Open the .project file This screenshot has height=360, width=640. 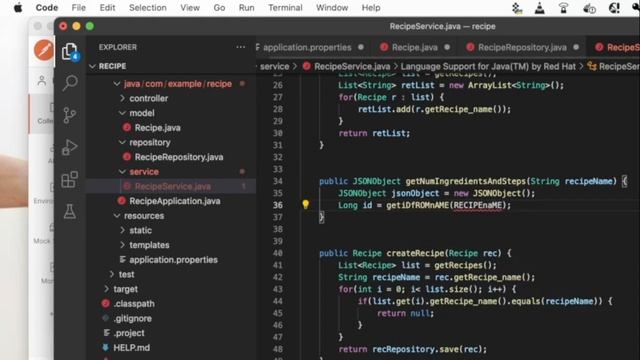tap(129, 333)
